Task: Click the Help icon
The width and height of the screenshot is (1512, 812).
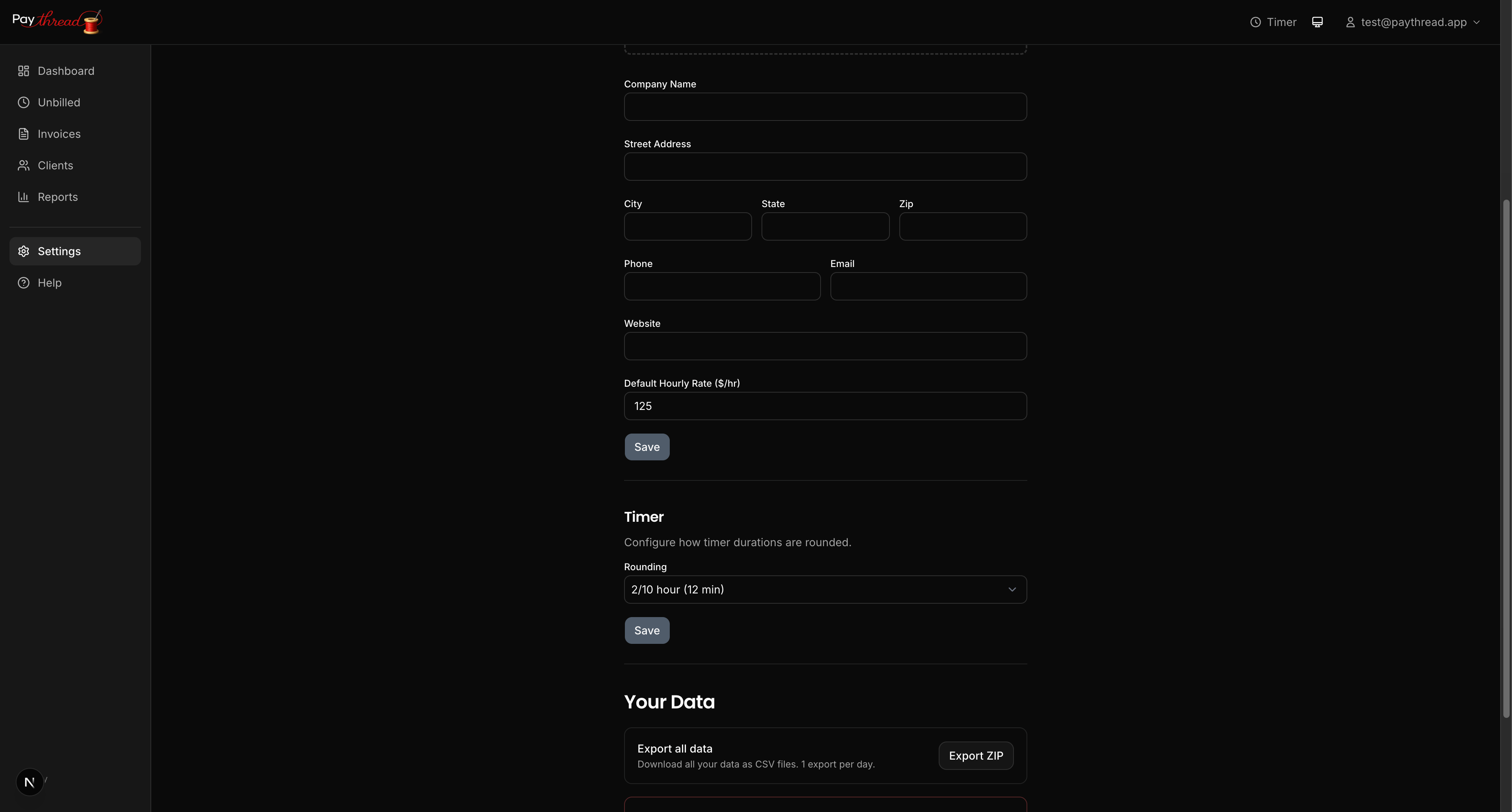Action: click(24, 283)
